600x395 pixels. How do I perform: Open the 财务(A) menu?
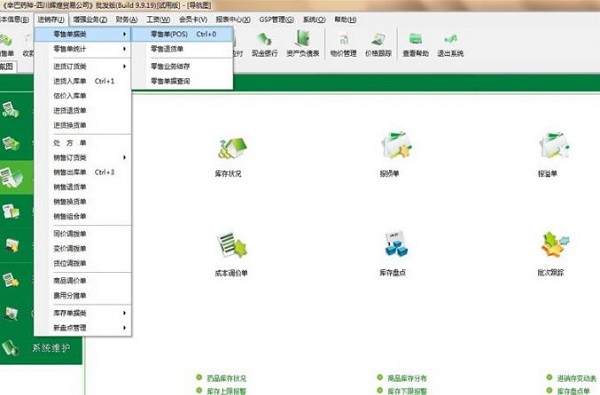pos(126,19)
